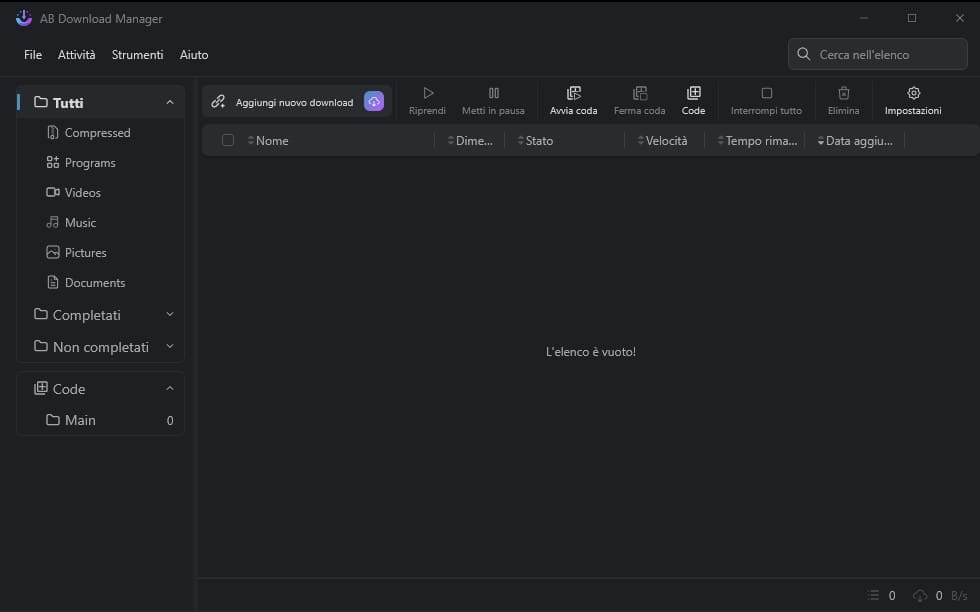
Task: Select Documents category label
Action: click(x=95, y=283)
